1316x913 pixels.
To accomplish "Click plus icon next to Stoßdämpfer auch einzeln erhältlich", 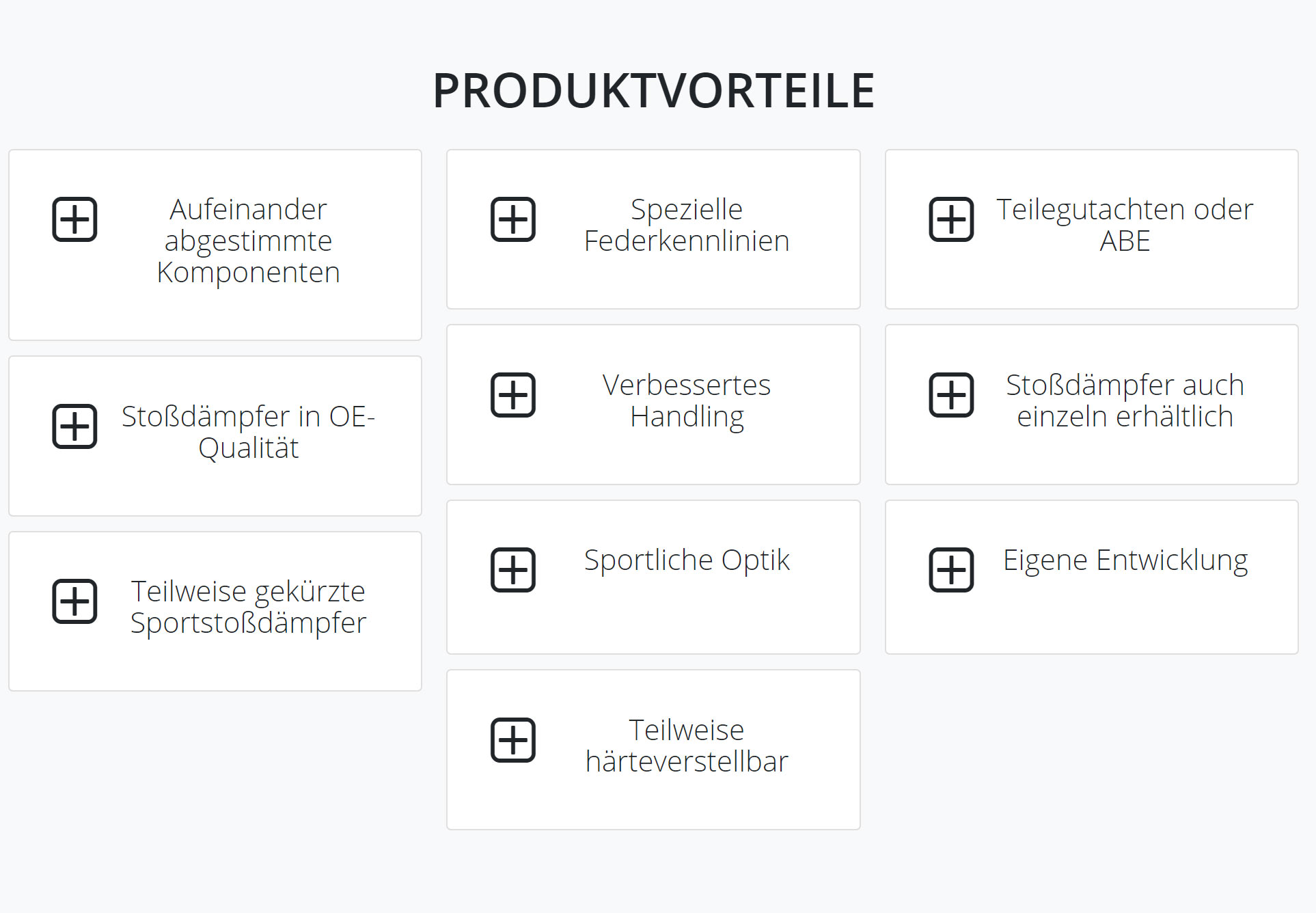I will coord(951,395).
